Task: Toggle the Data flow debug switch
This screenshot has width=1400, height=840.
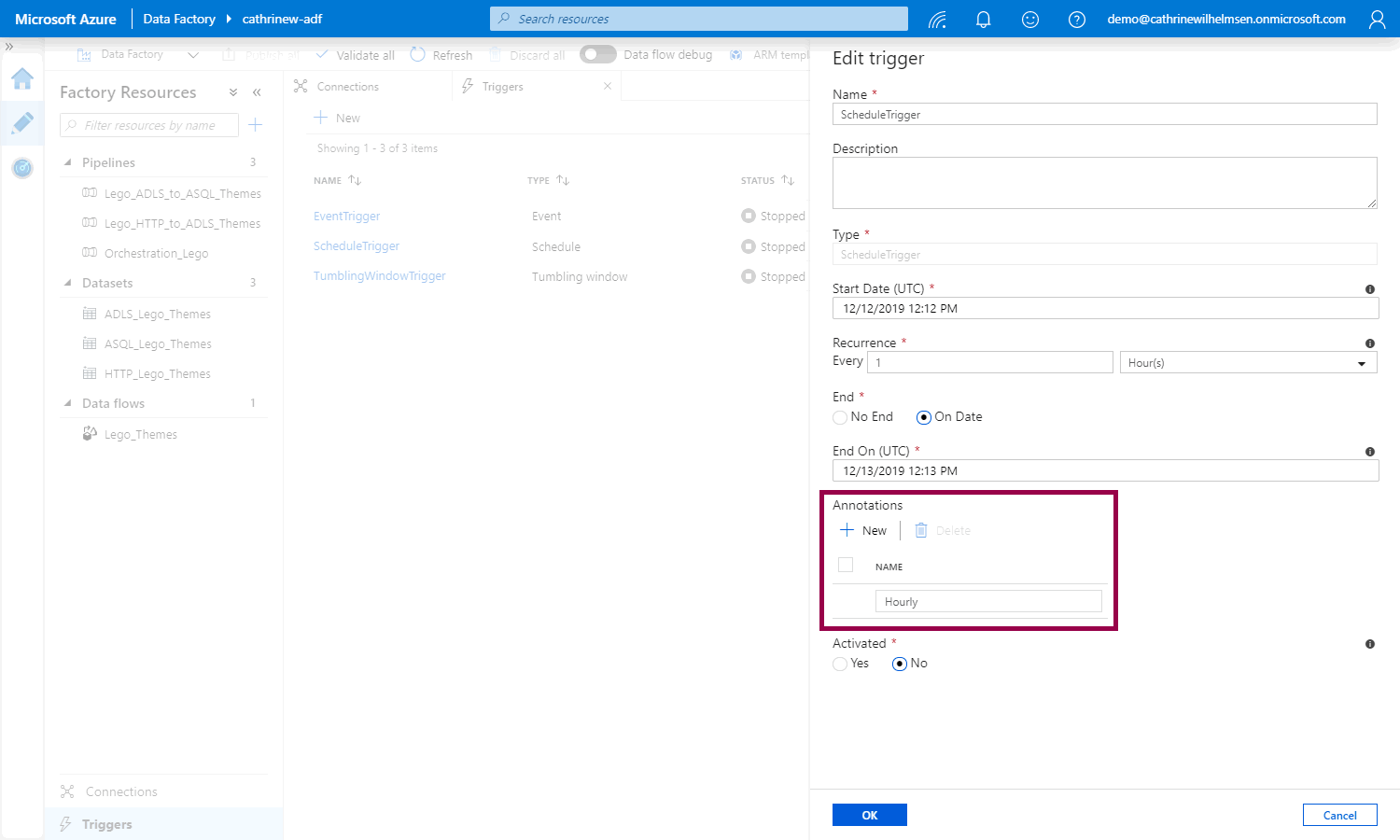Action: click(x=597, y=54)
